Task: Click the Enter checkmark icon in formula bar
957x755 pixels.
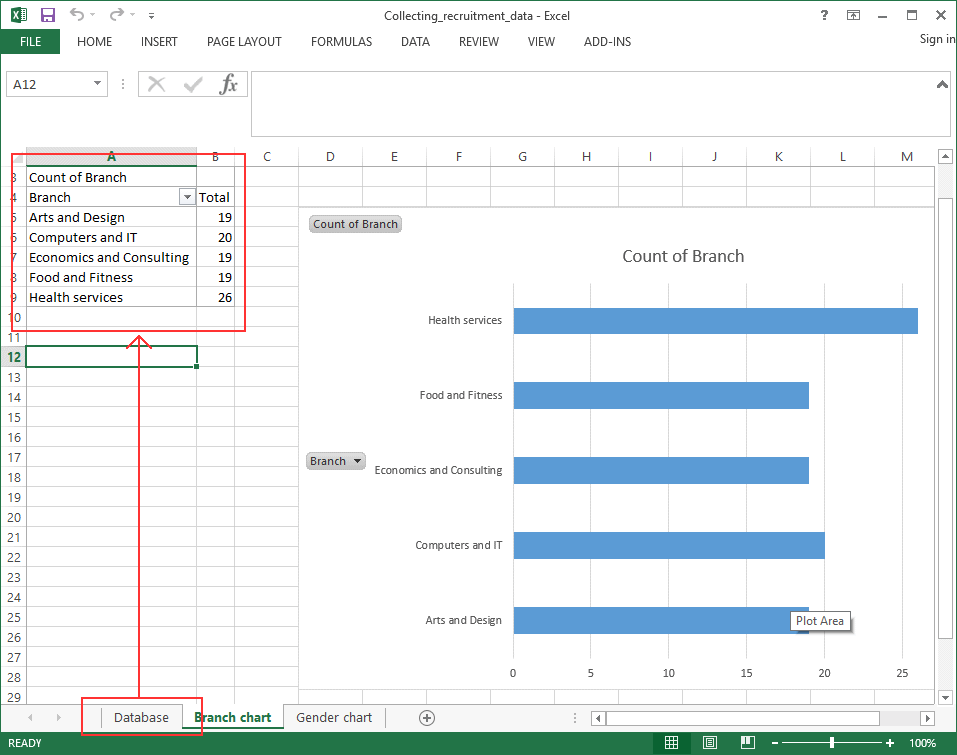Action: [x=193, y=84]
